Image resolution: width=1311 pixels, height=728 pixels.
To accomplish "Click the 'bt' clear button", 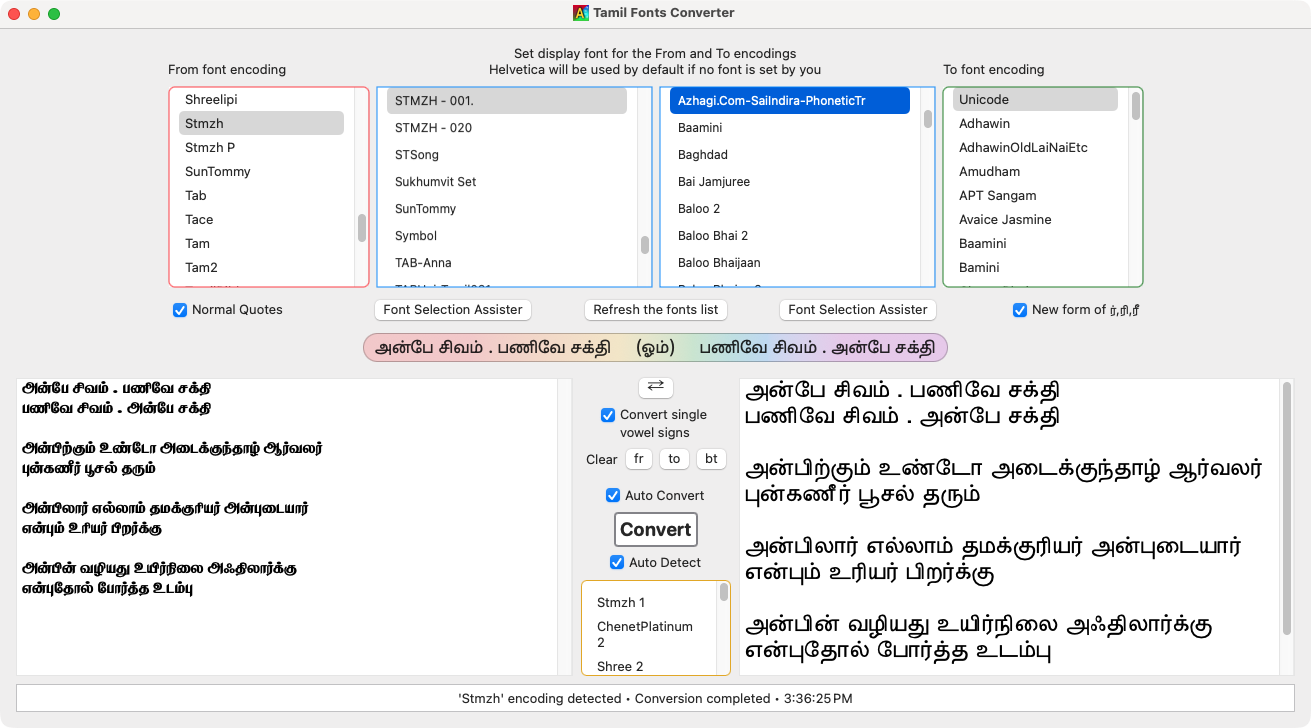I will [x=711, y=460].
